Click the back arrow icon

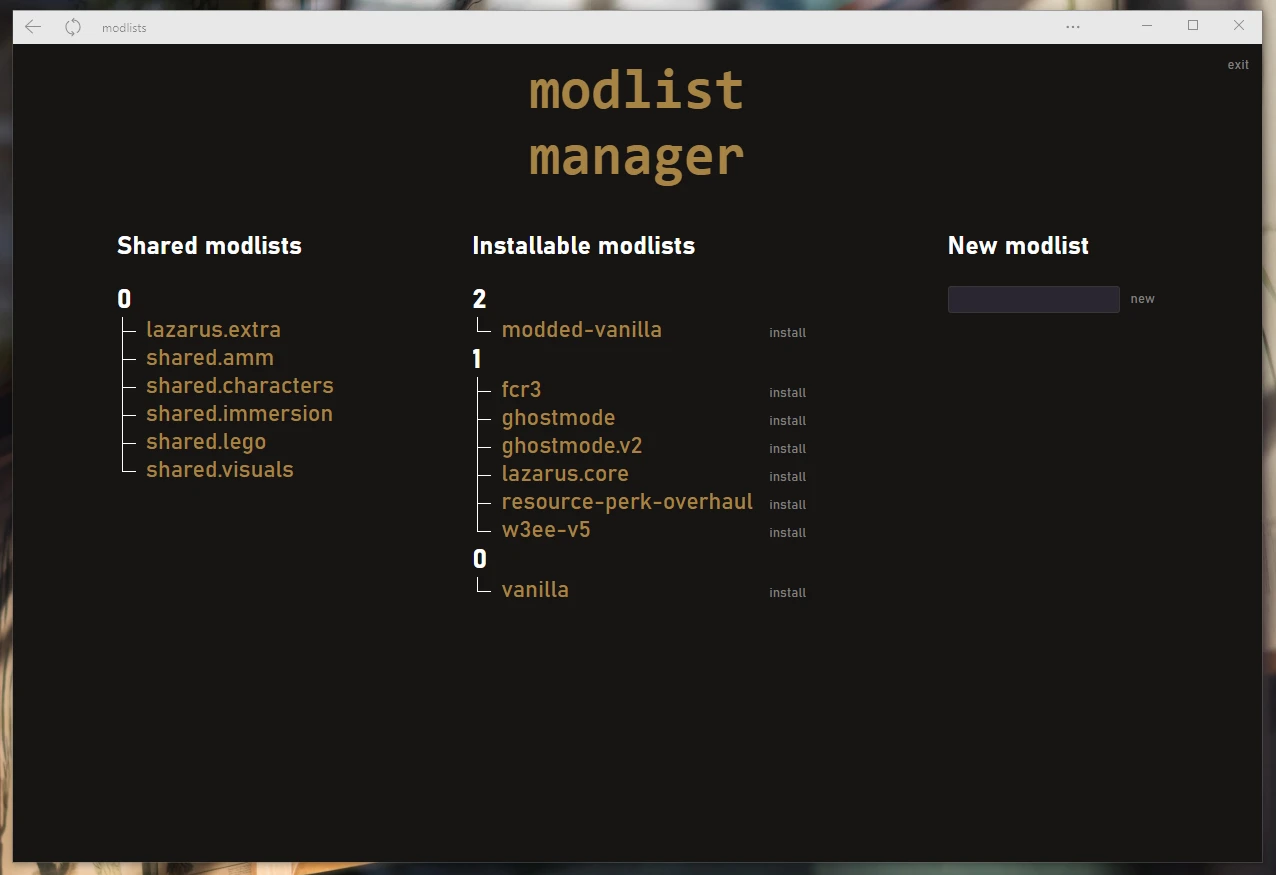[33, 27]
